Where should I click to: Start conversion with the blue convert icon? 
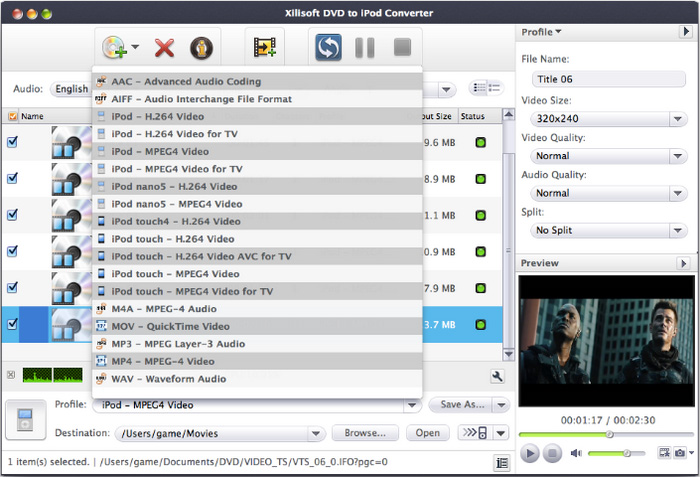click(x=328, y=47)
